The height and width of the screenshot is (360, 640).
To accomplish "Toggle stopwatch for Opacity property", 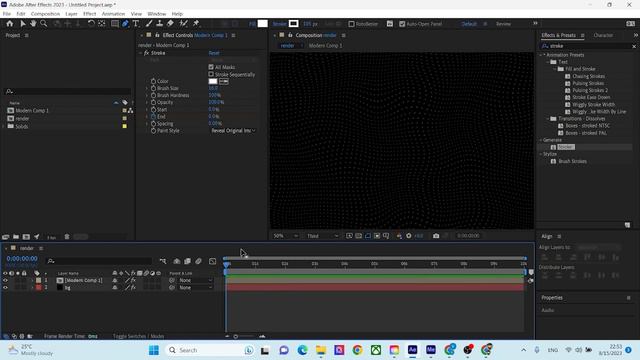I will pos(153,102).
